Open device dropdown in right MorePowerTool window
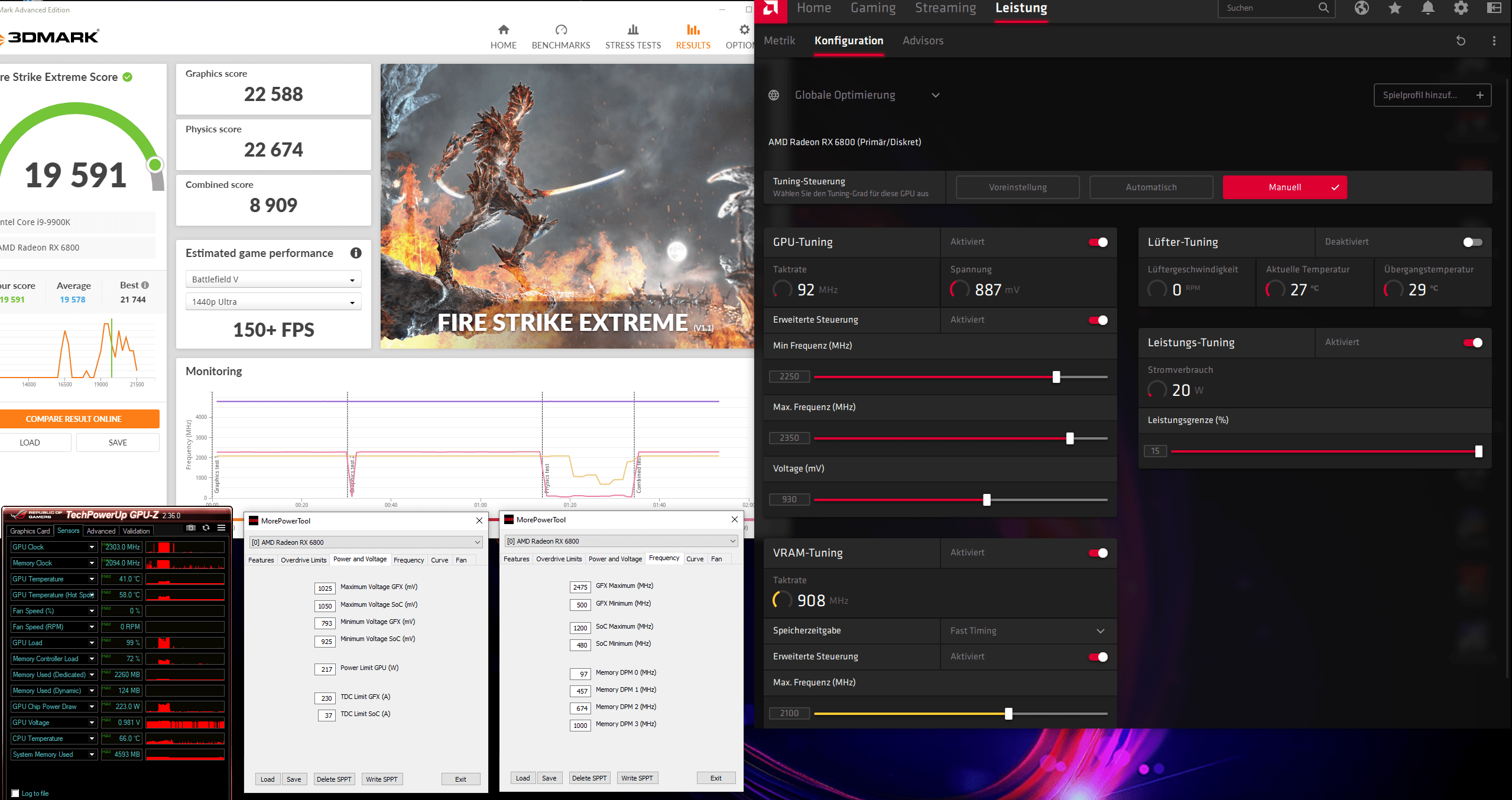This screenshot has height=800, width=1512. tap(621, 541)
